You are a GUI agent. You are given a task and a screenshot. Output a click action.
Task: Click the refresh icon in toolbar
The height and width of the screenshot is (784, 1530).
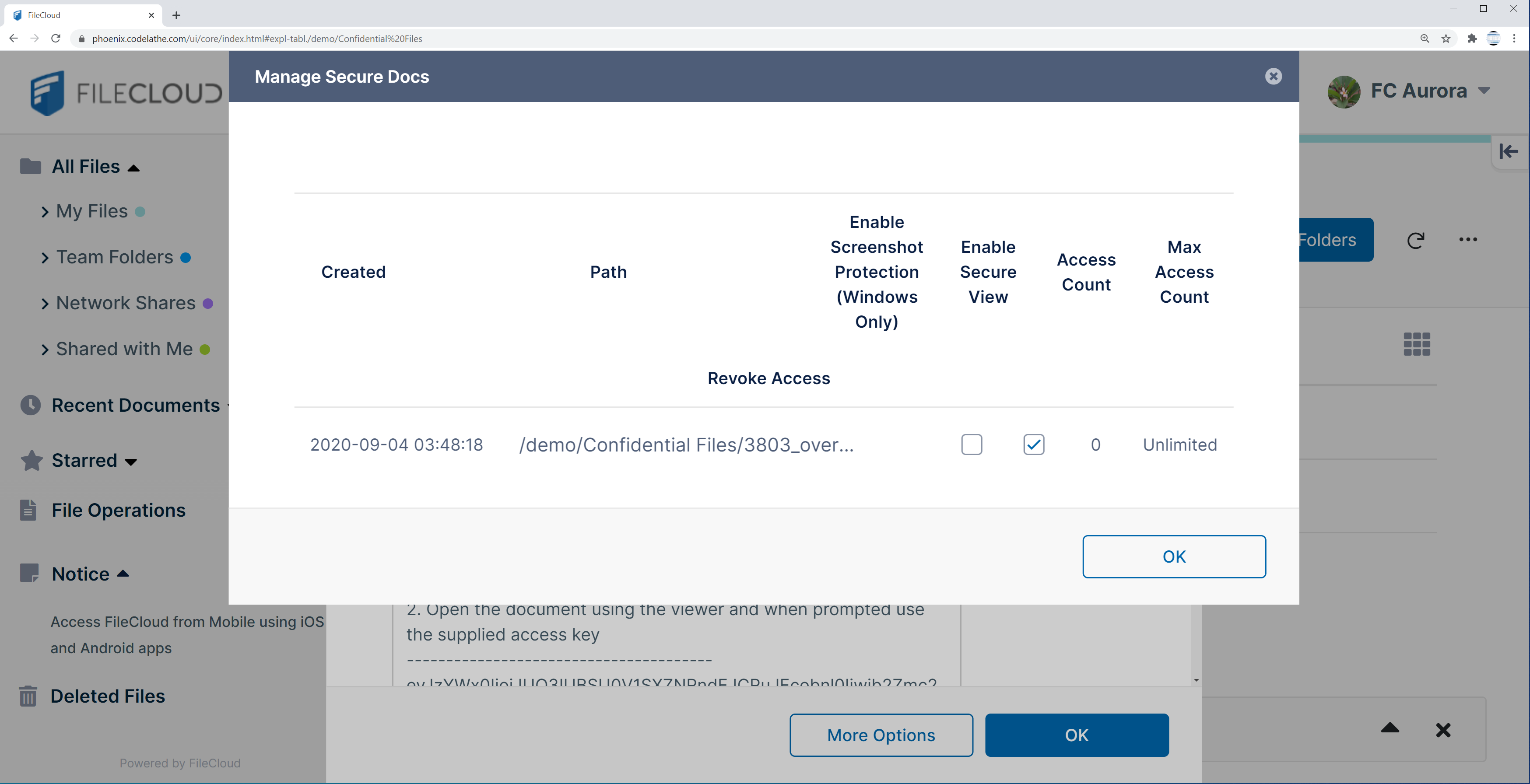click(x=1416, y=240)
